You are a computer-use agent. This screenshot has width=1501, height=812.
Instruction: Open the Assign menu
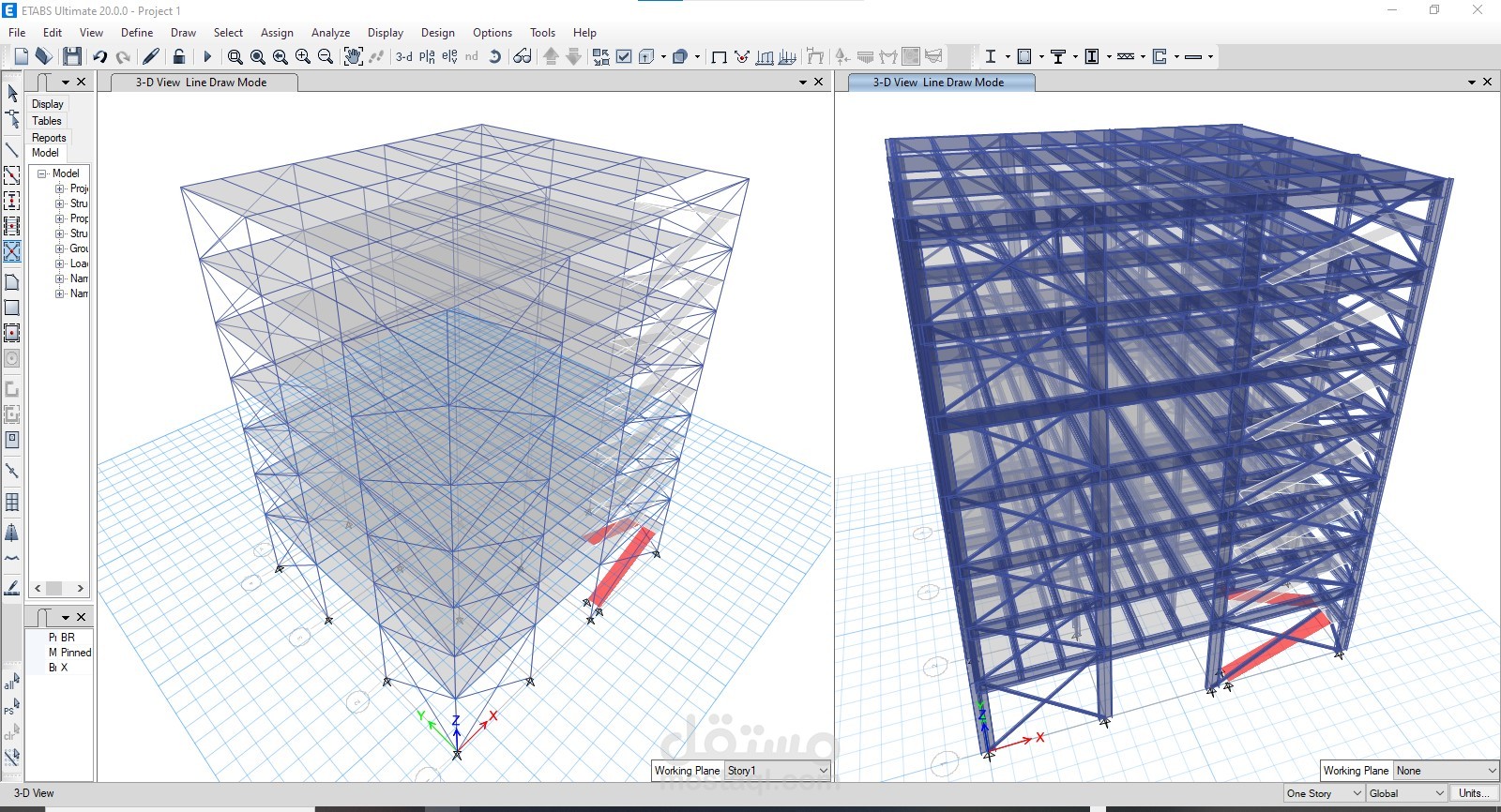[277, 33]
